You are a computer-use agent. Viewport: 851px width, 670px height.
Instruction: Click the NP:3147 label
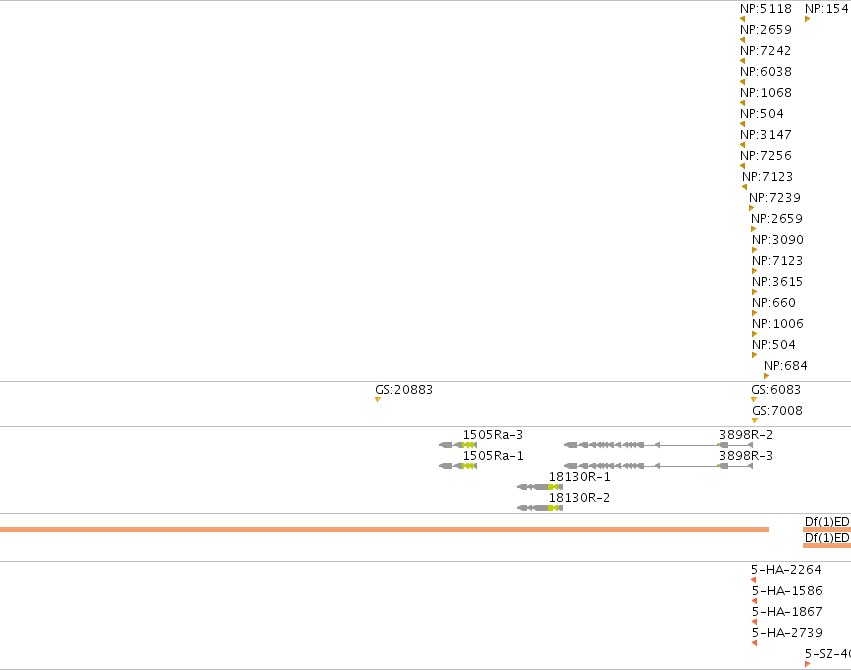pos(766,135)
